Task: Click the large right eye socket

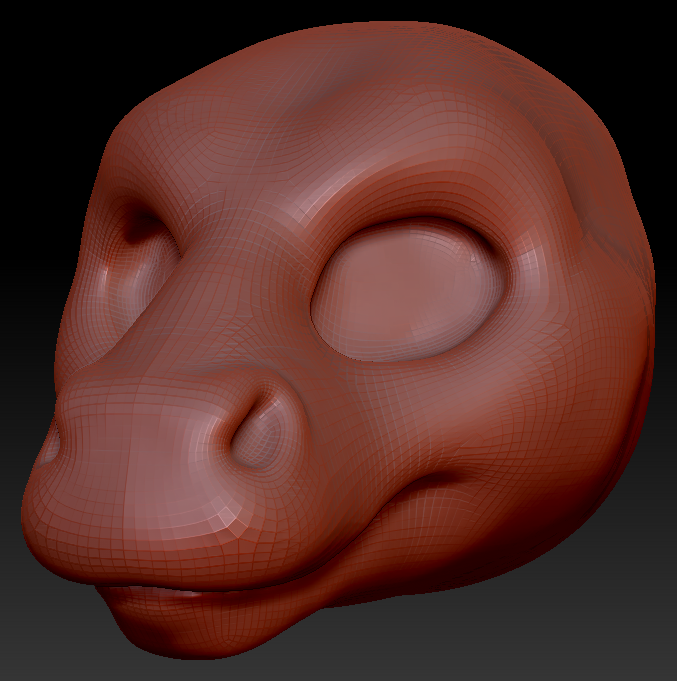Action: pos(408,290)
